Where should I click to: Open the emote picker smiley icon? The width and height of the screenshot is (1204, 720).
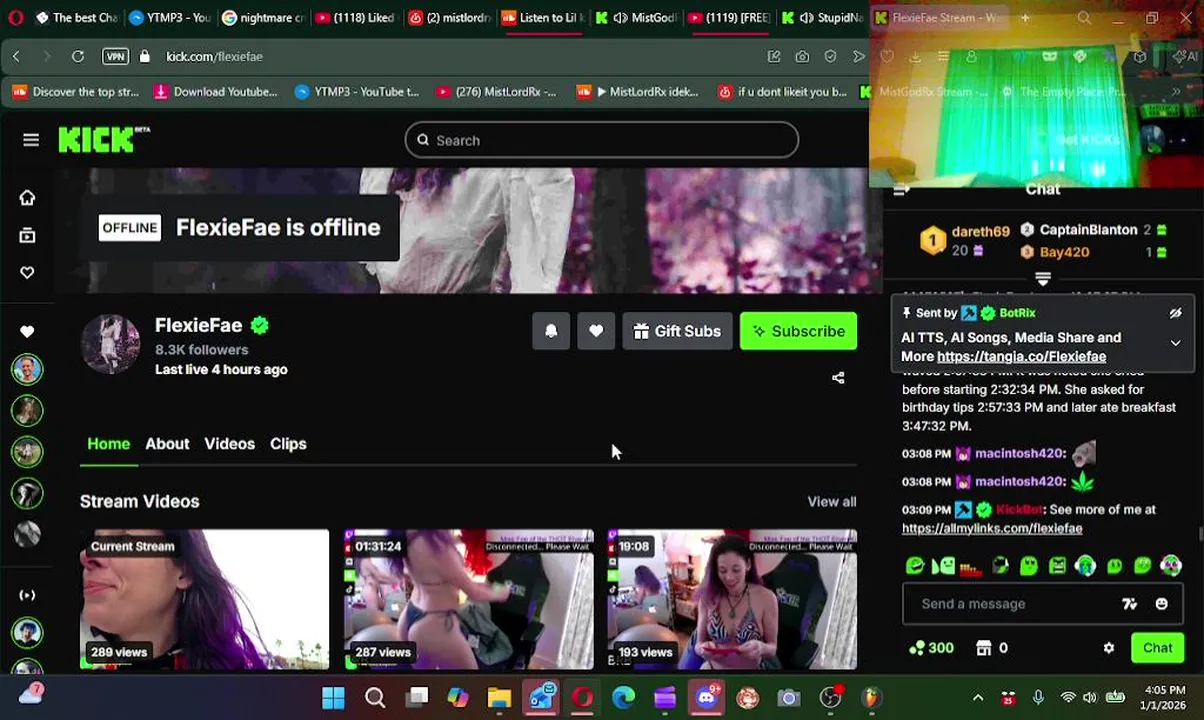1161,604
